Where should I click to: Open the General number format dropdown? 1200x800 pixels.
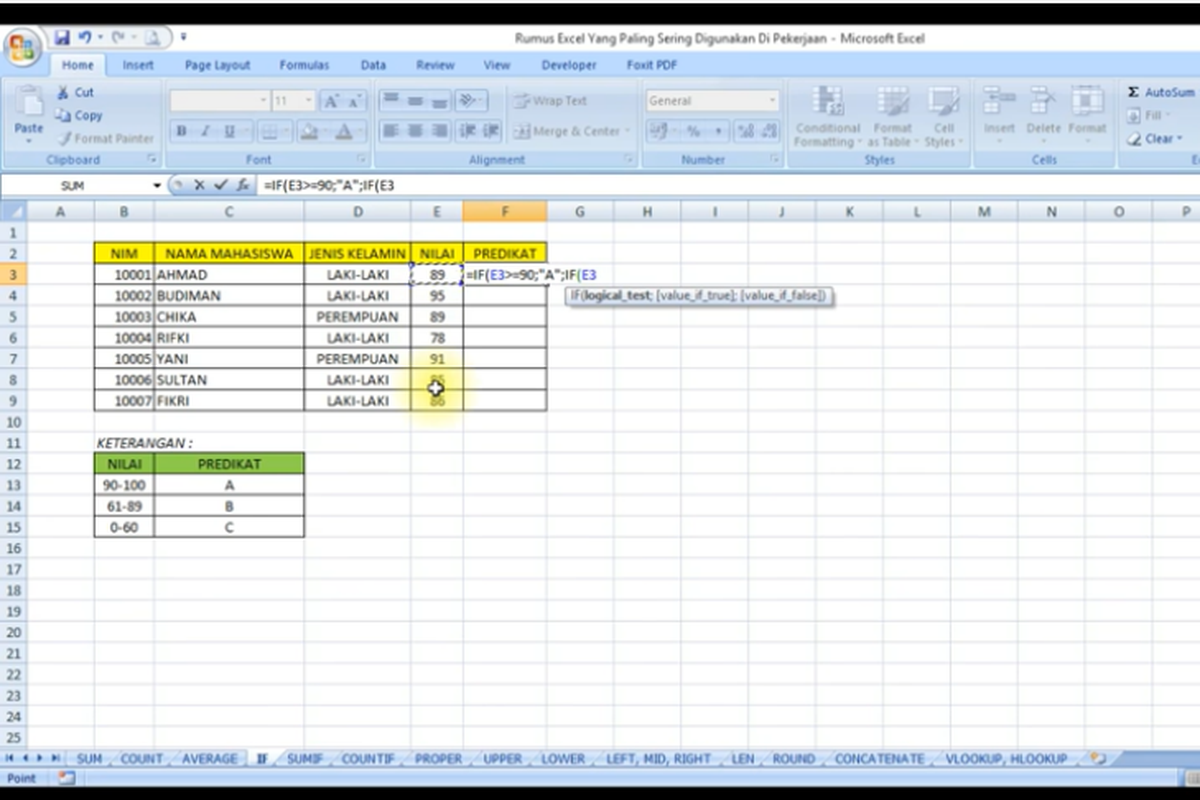coord(774,101)
